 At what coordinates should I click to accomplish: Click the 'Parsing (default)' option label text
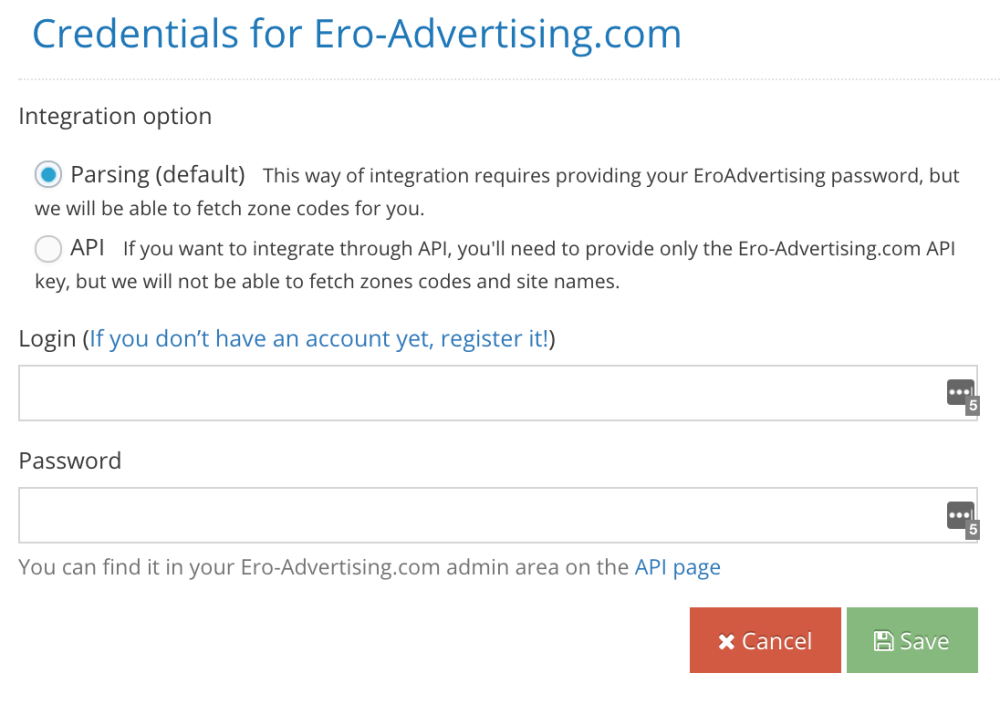coord(158,174)
